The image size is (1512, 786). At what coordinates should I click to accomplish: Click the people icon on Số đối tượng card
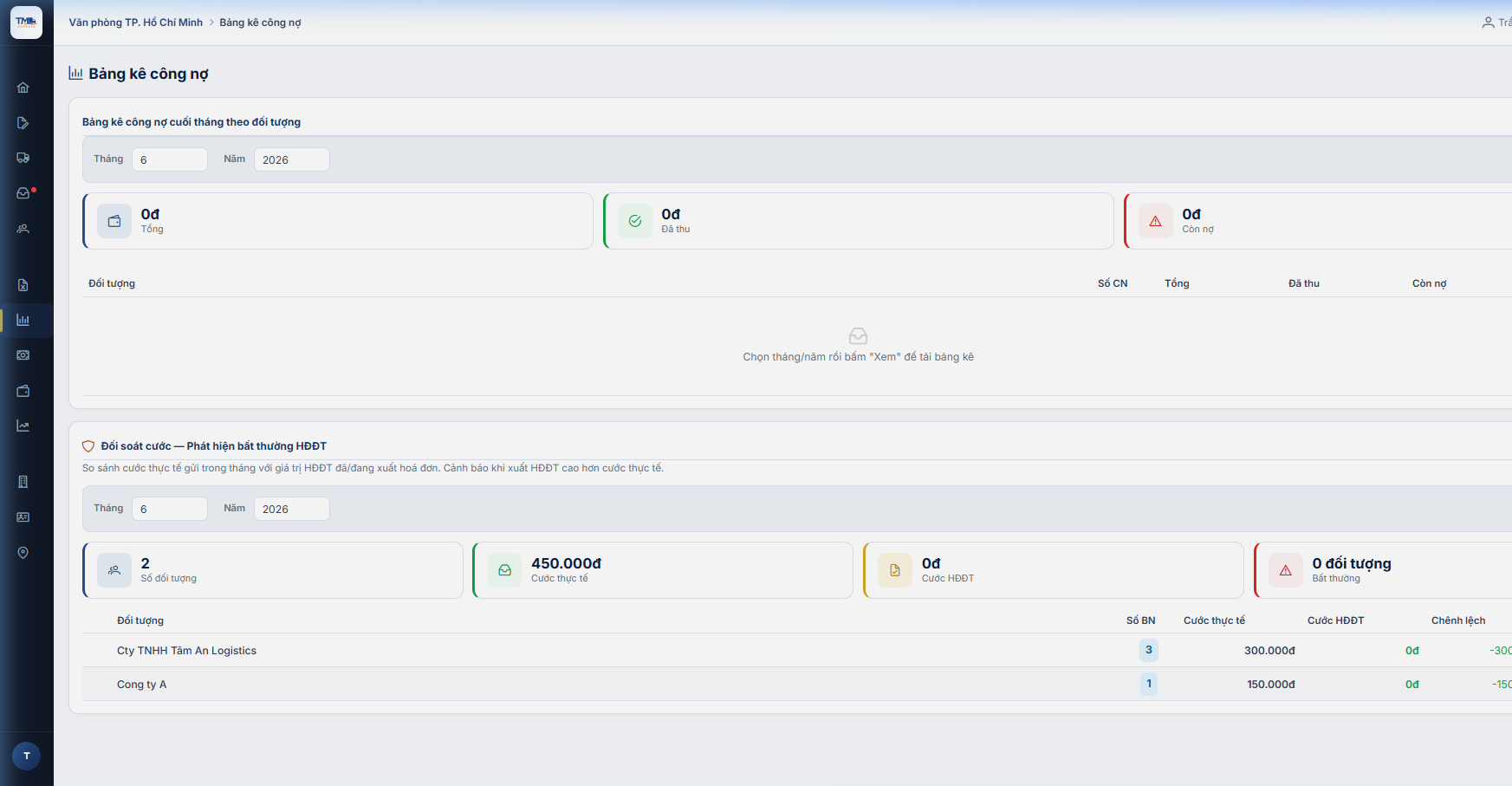pos(114,570)
